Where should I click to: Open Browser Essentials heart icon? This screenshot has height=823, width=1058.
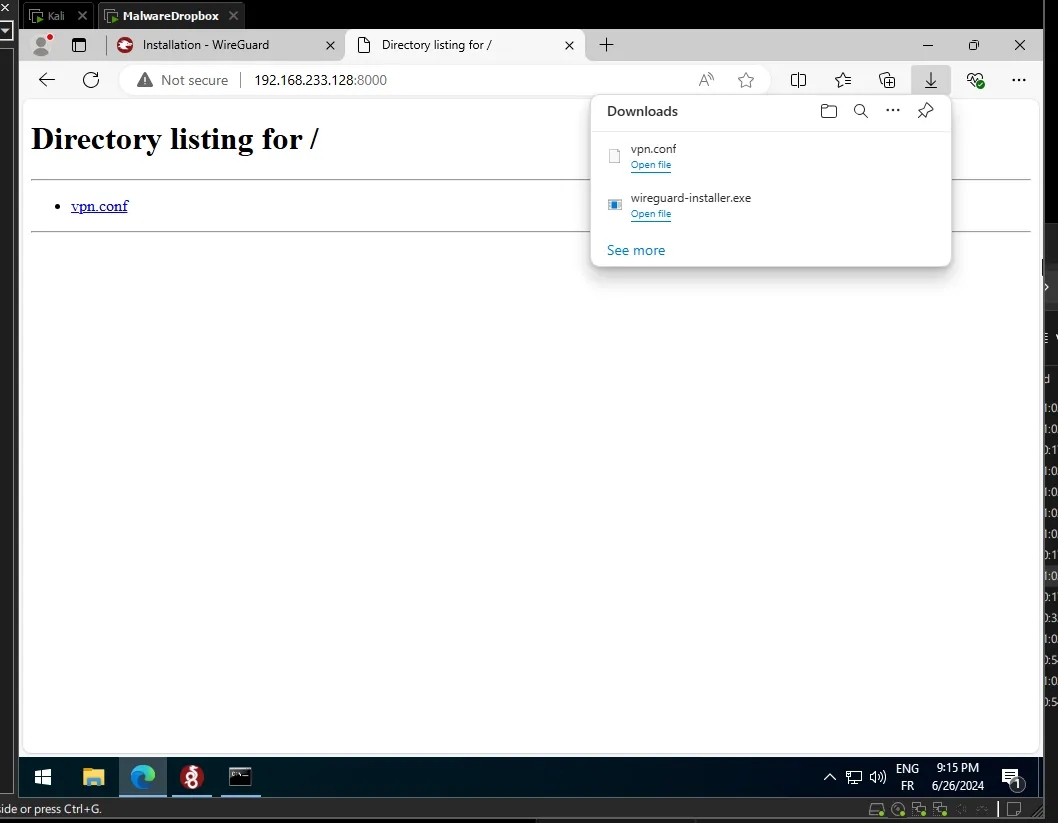click(x=976, y=80)
